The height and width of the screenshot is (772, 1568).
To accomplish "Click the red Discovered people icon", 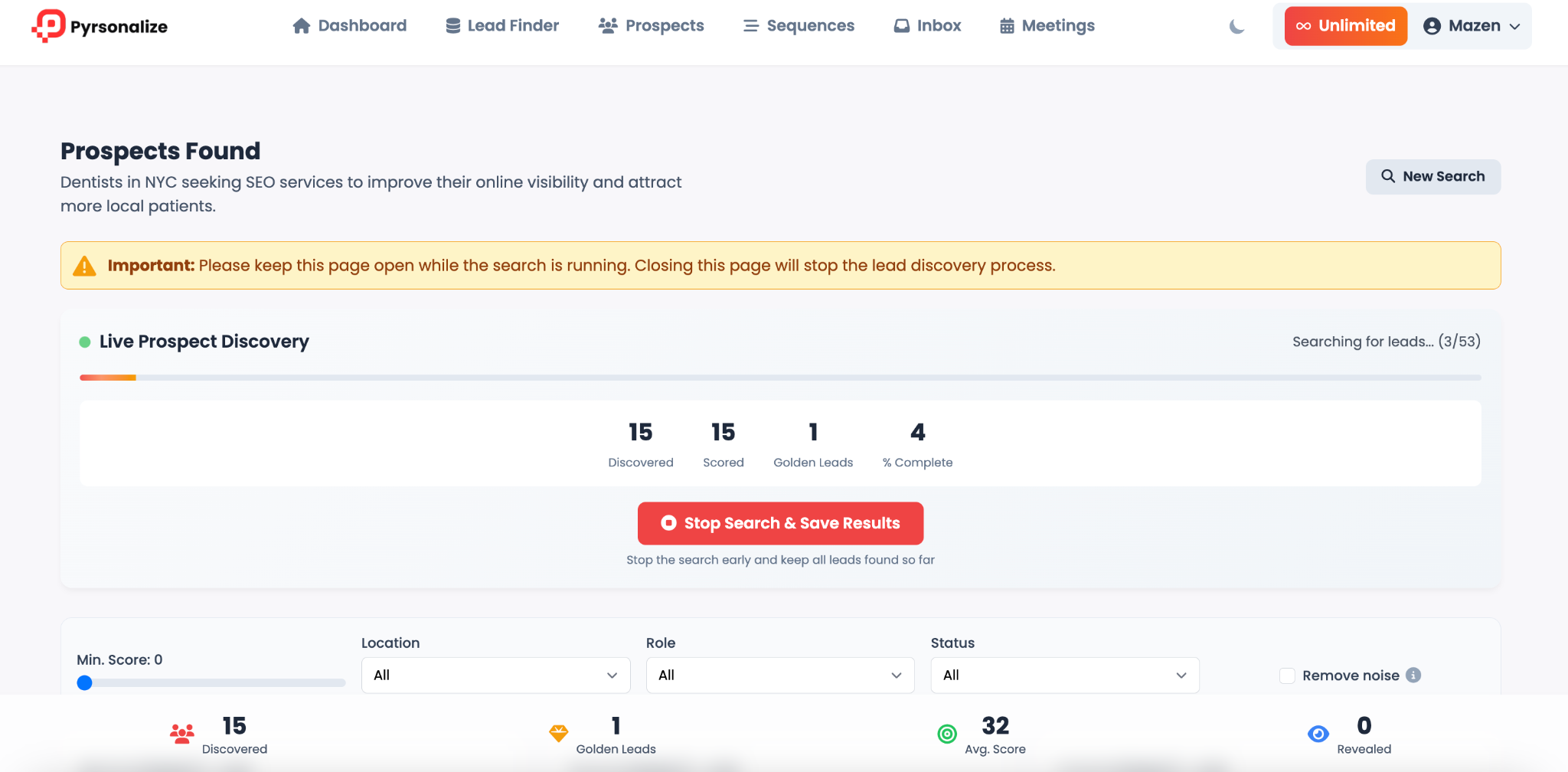I will click(x=182, y=734).
